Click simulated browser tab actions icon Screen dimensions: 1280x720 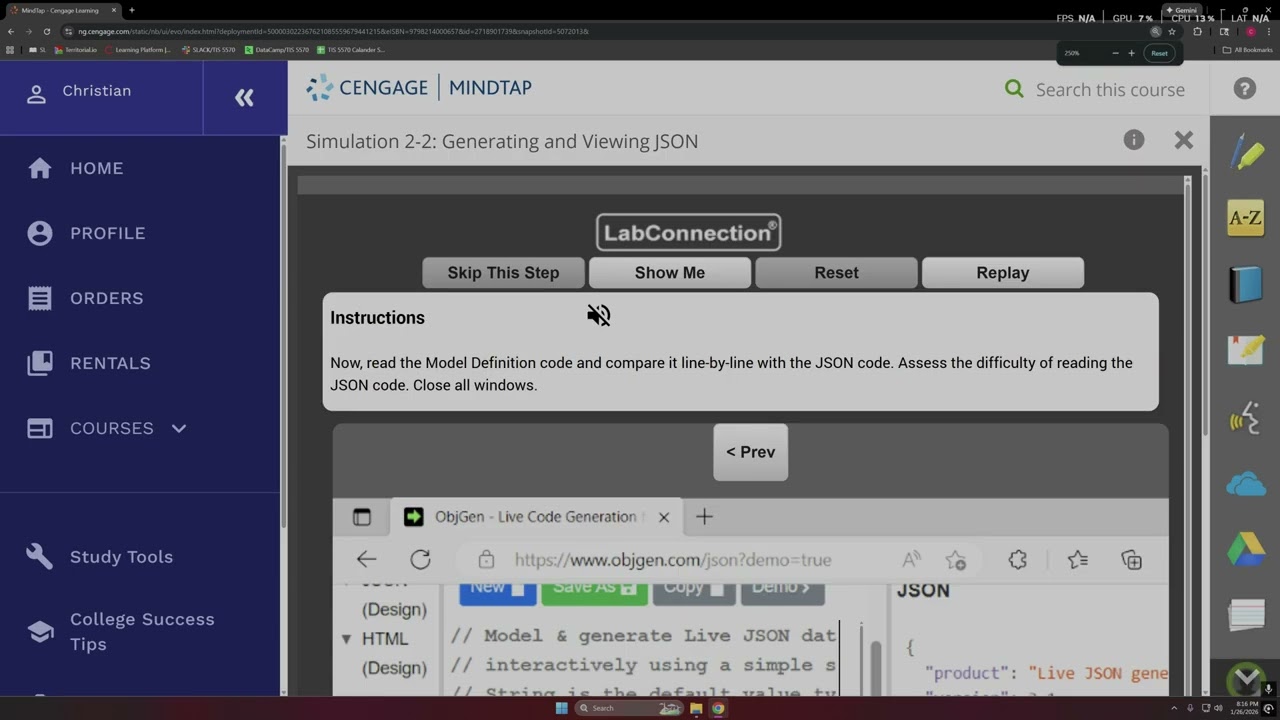click(362, 517)
